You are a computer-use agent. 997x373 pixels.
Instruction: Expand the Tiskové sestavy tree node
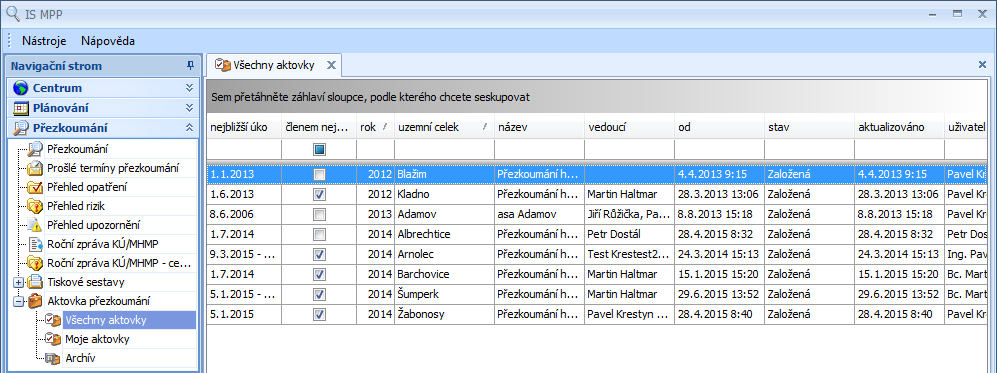(18, 281)
